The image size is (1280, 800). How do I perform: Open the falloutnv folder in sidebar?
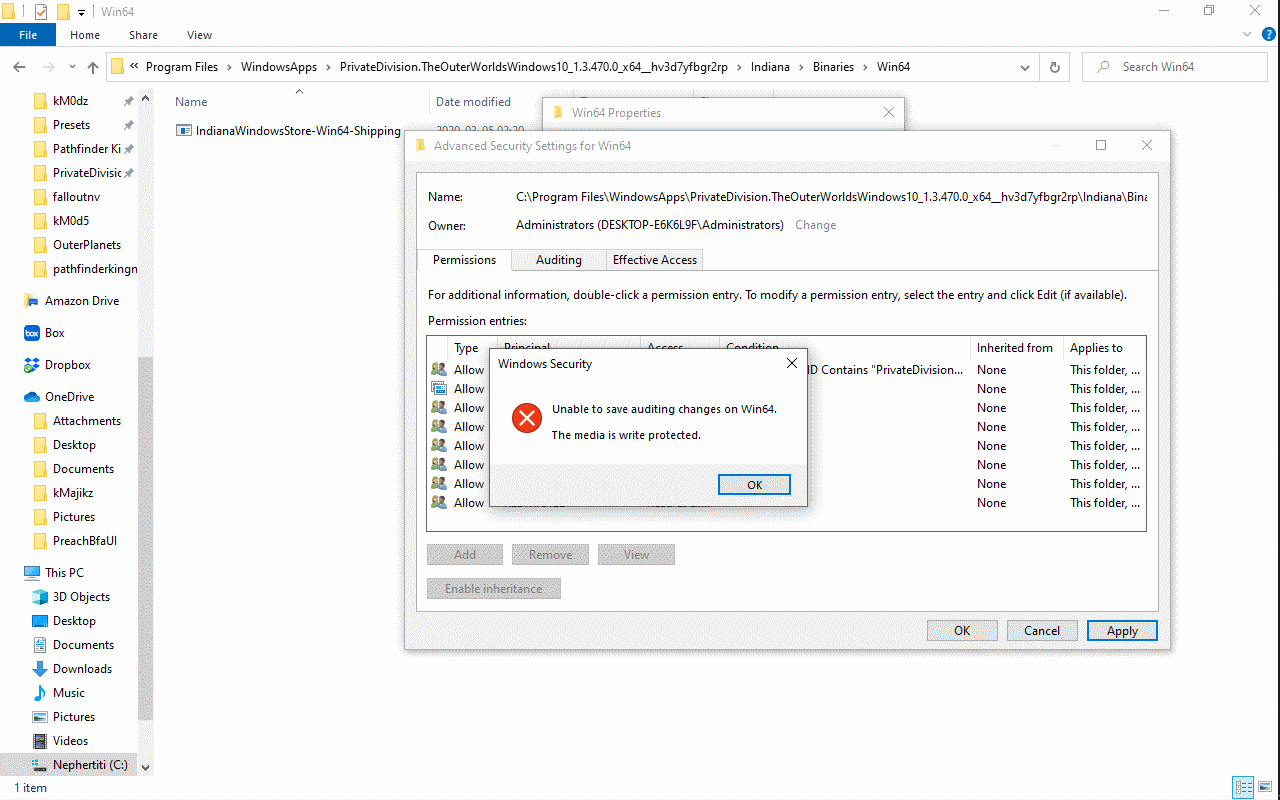click(x=78, y=197)
